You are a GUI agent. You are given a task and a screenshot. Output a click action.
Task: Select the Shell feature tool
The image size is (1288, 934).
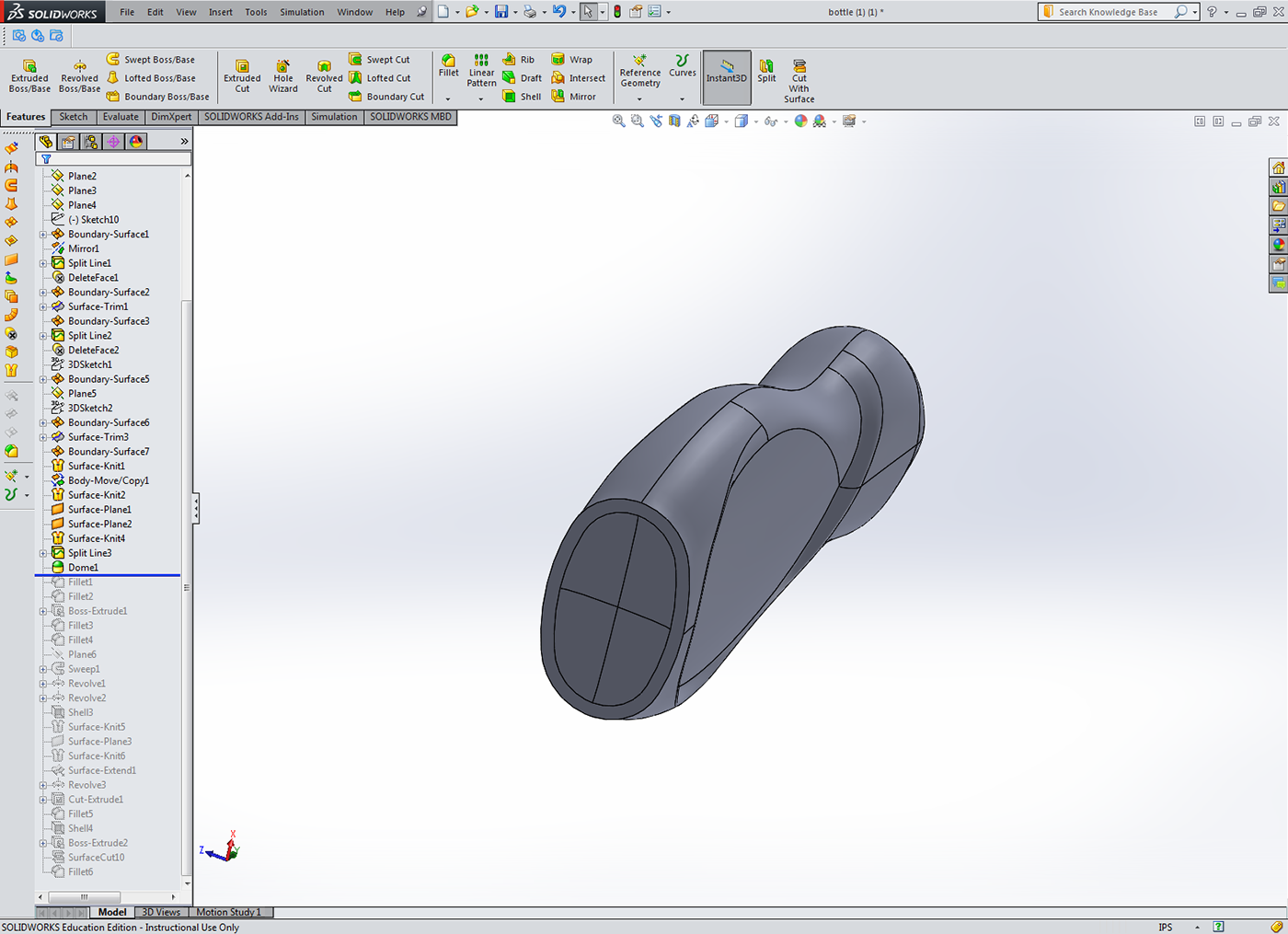522,97
